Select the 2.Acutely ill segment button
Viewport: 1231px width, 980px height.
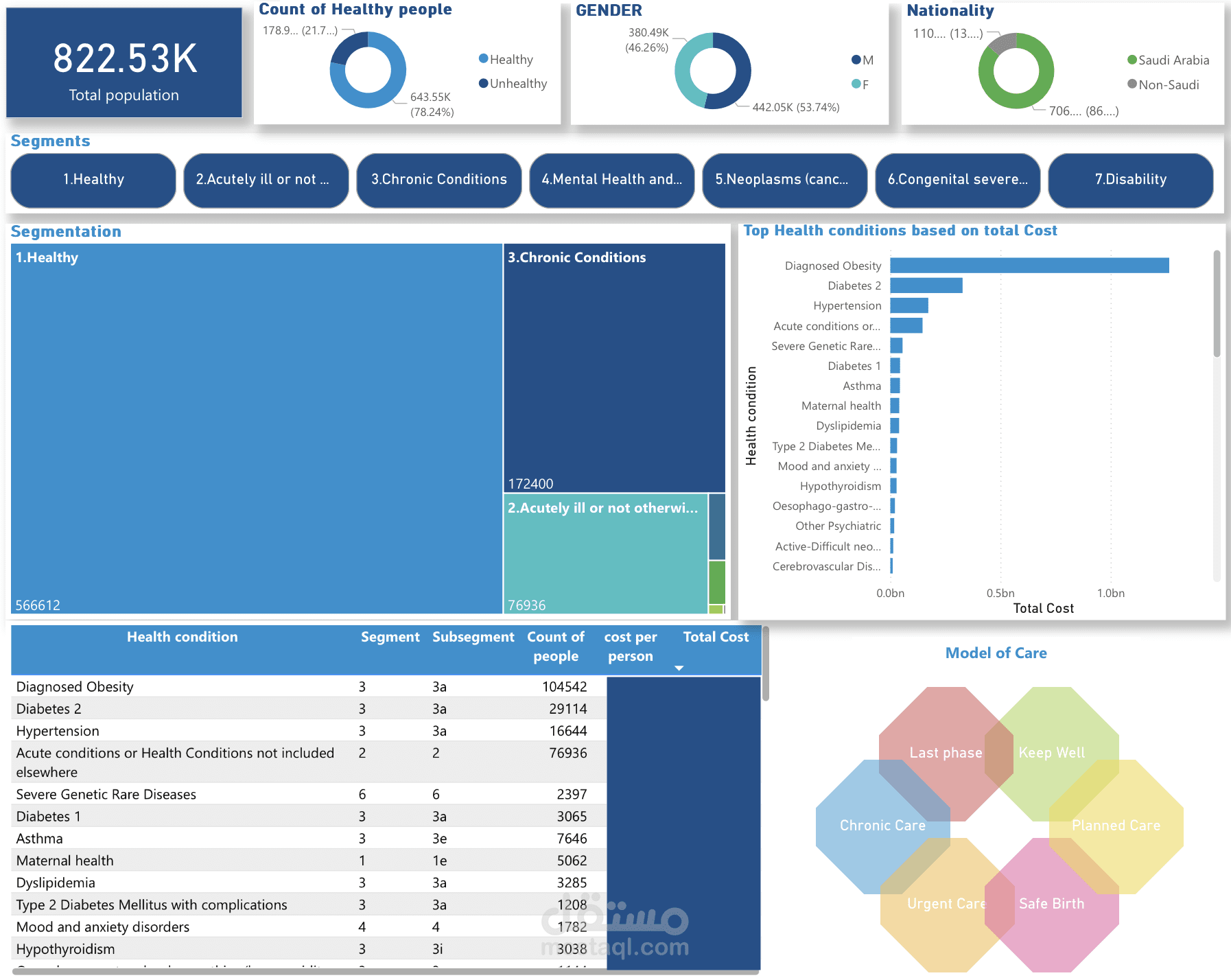266,180
